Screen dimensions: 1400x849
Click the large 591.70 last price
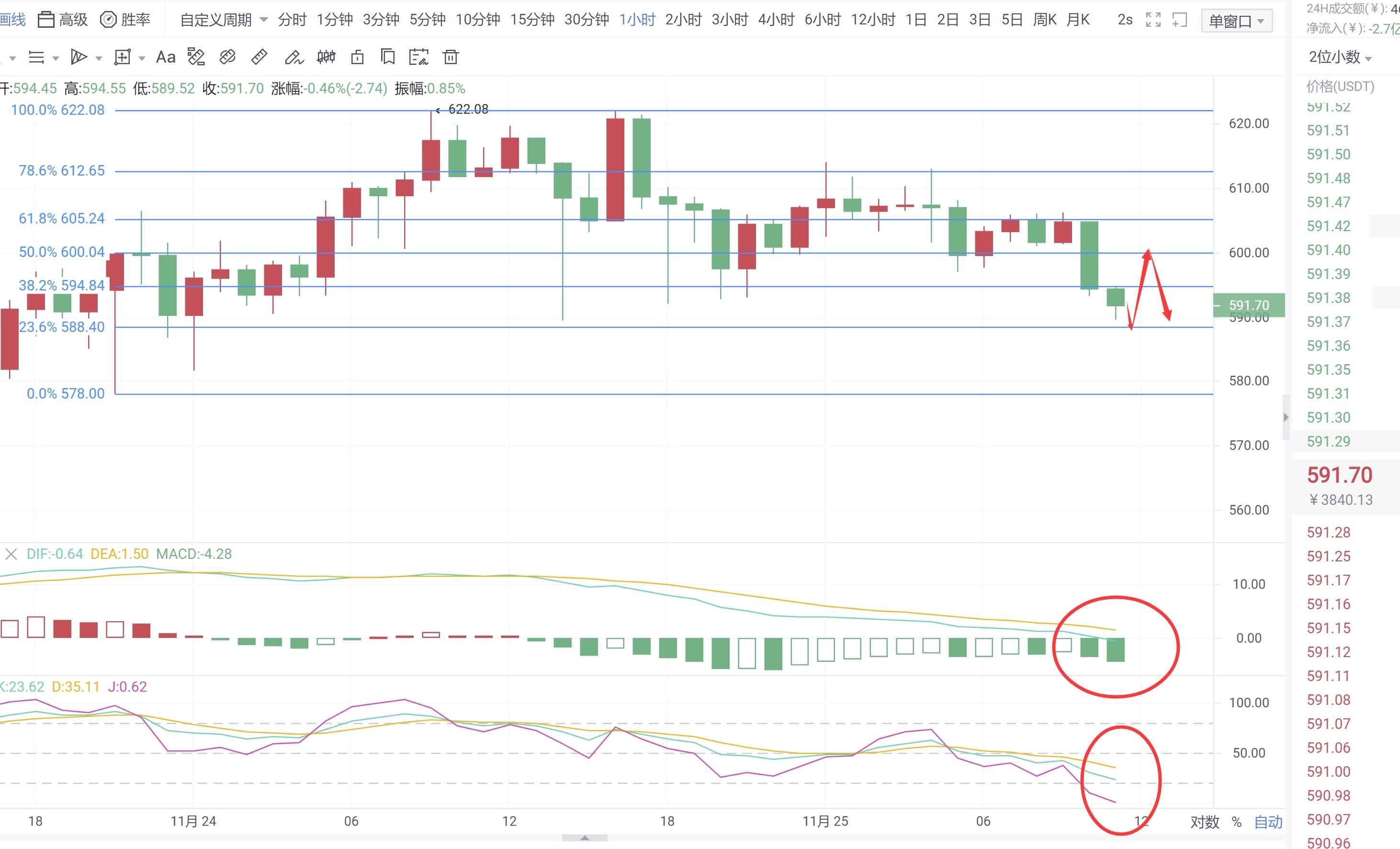tap(1340, 475)
